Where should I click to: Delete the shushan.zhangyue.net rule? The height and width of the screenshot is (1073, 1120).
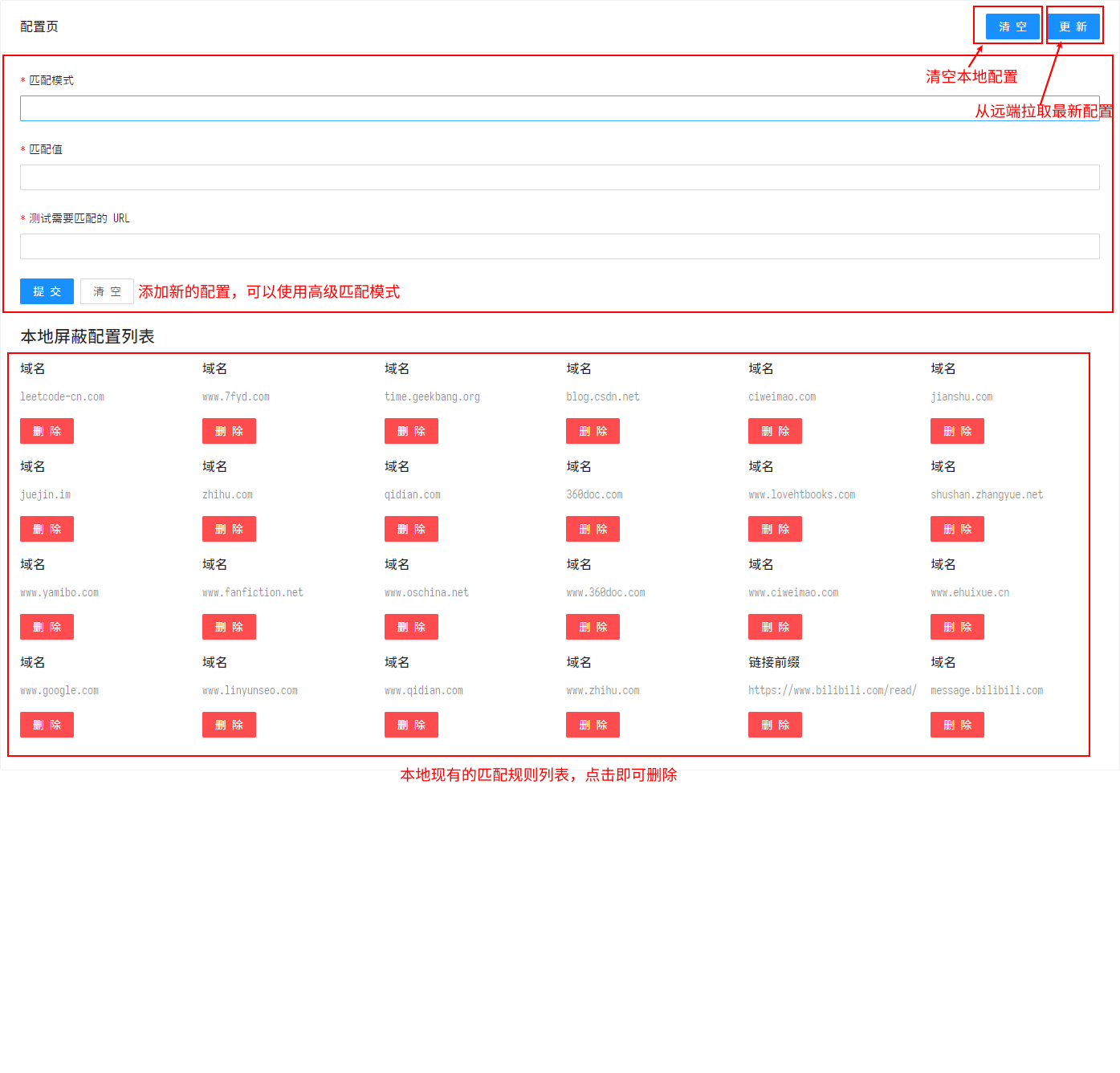click(957, 529)
